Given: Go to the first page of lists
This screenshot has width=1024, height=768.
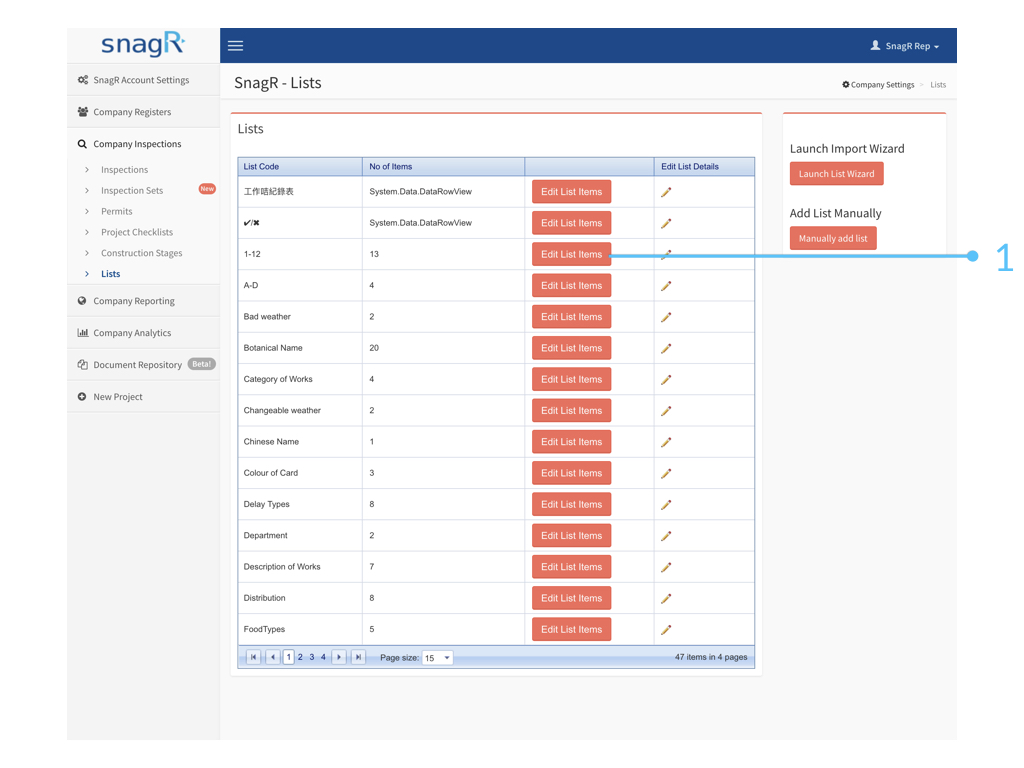Looking at the screenshot, I should pyautogui.click(x=253, y=658).
